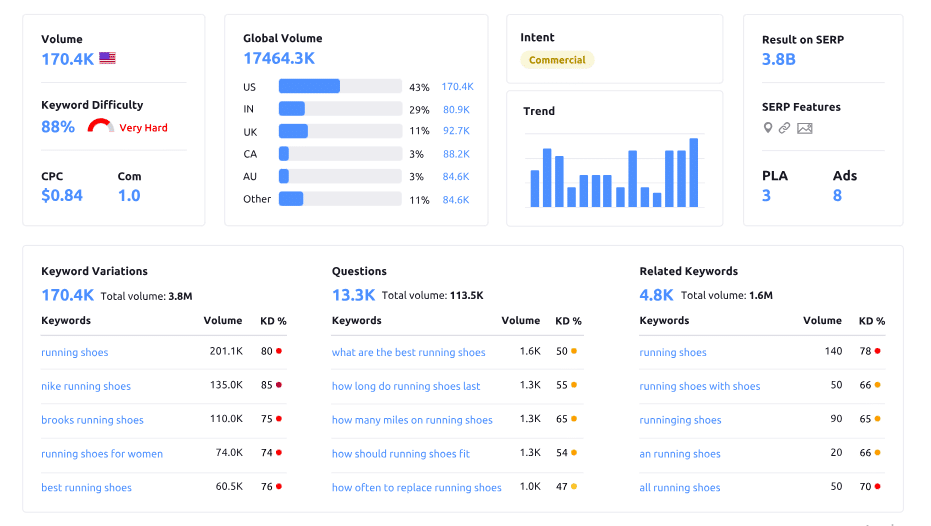Click the KD % column header in Questions

point(568,321)
